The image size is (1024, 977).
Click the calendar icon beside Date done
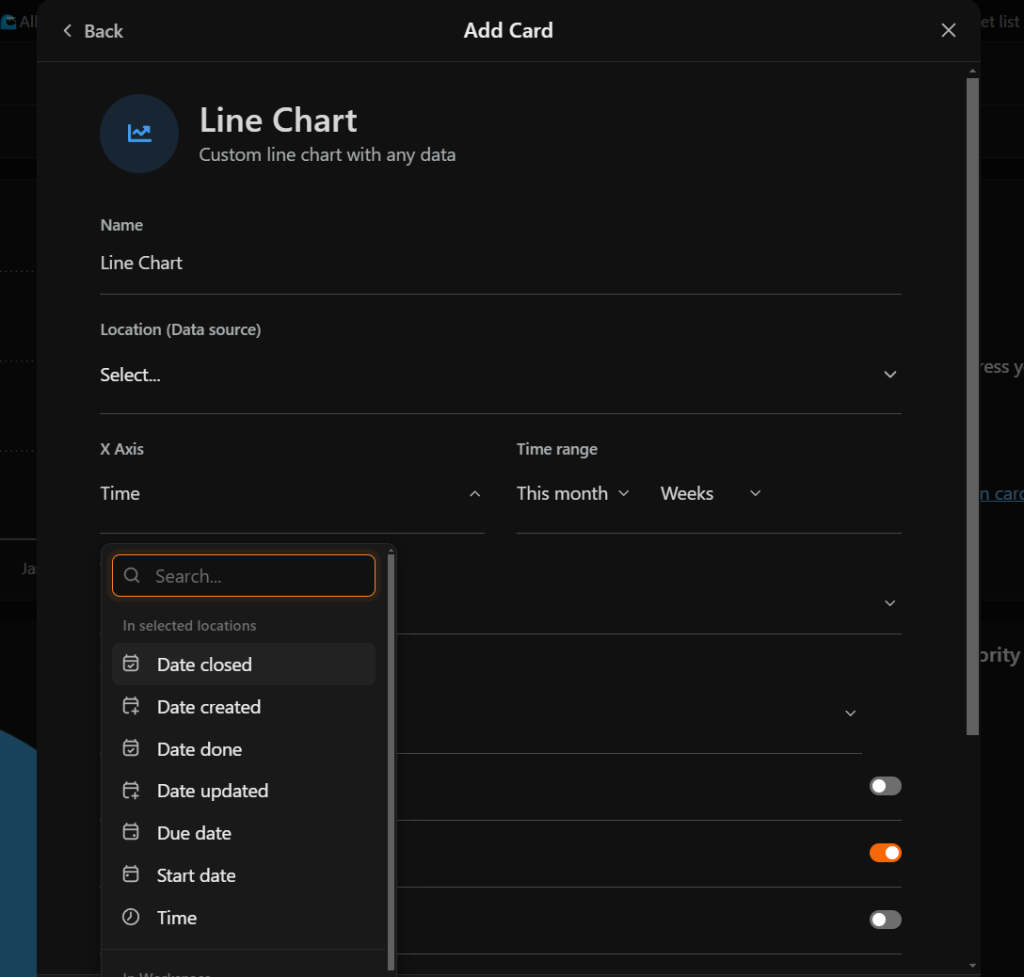pyautogui.click(x=130, y=748)
